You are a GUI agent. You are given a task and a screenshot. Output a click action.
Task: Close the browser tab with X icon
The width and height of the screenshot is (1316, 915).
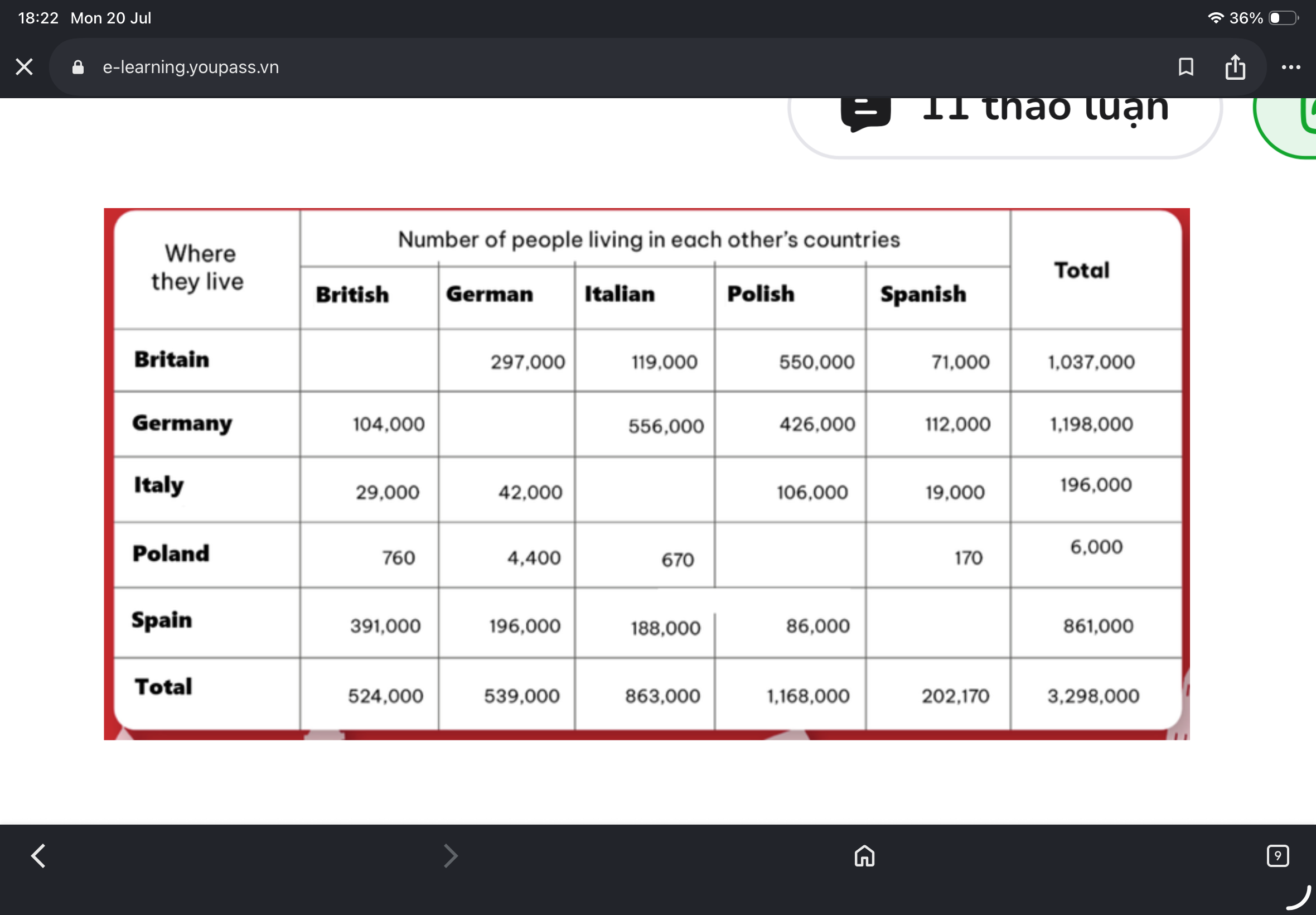(24, 67)
